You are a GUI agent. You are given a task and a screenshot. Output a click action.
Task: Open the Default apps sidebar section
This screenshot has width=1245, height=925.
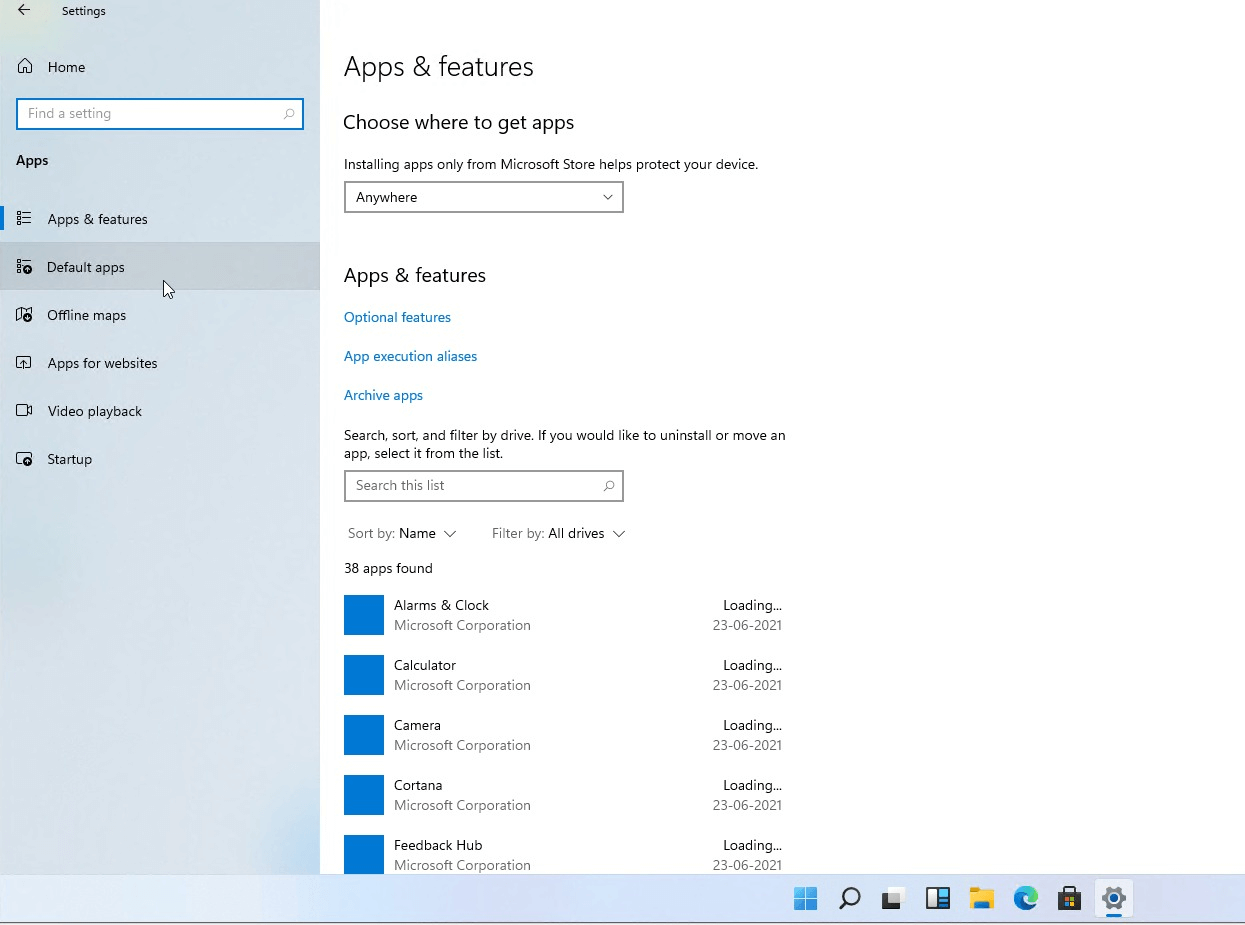click(85, 267)
